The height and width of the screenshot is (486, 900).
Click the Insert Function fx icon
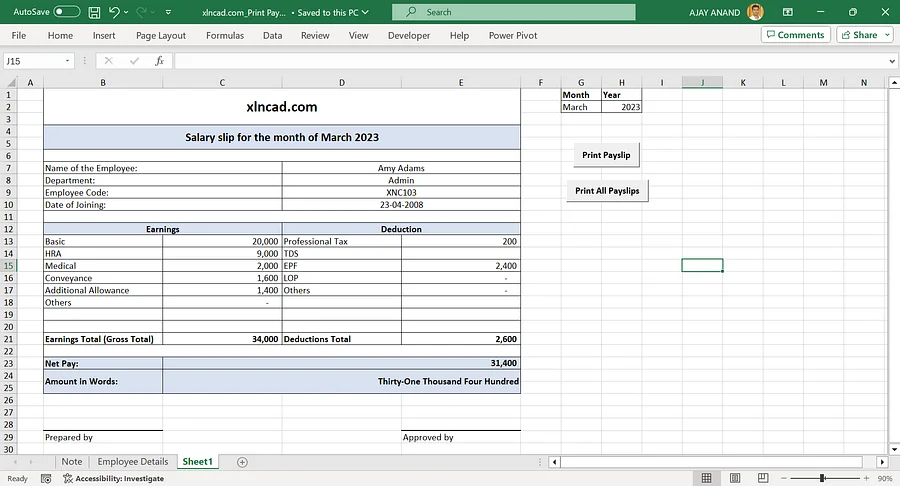click(x=160, y=61)
